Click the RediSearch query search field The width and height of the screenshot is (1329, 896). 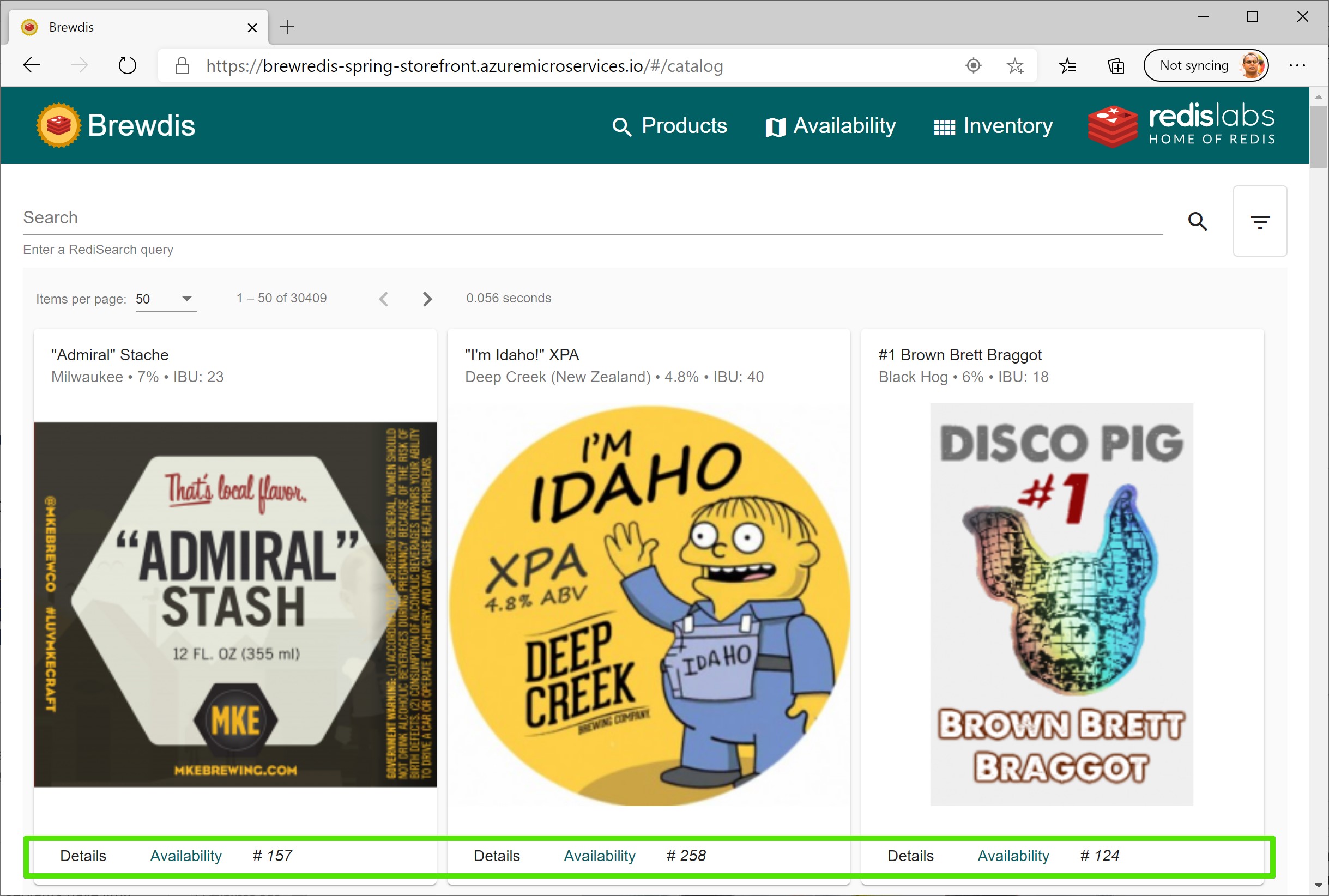tap(592, 217)
